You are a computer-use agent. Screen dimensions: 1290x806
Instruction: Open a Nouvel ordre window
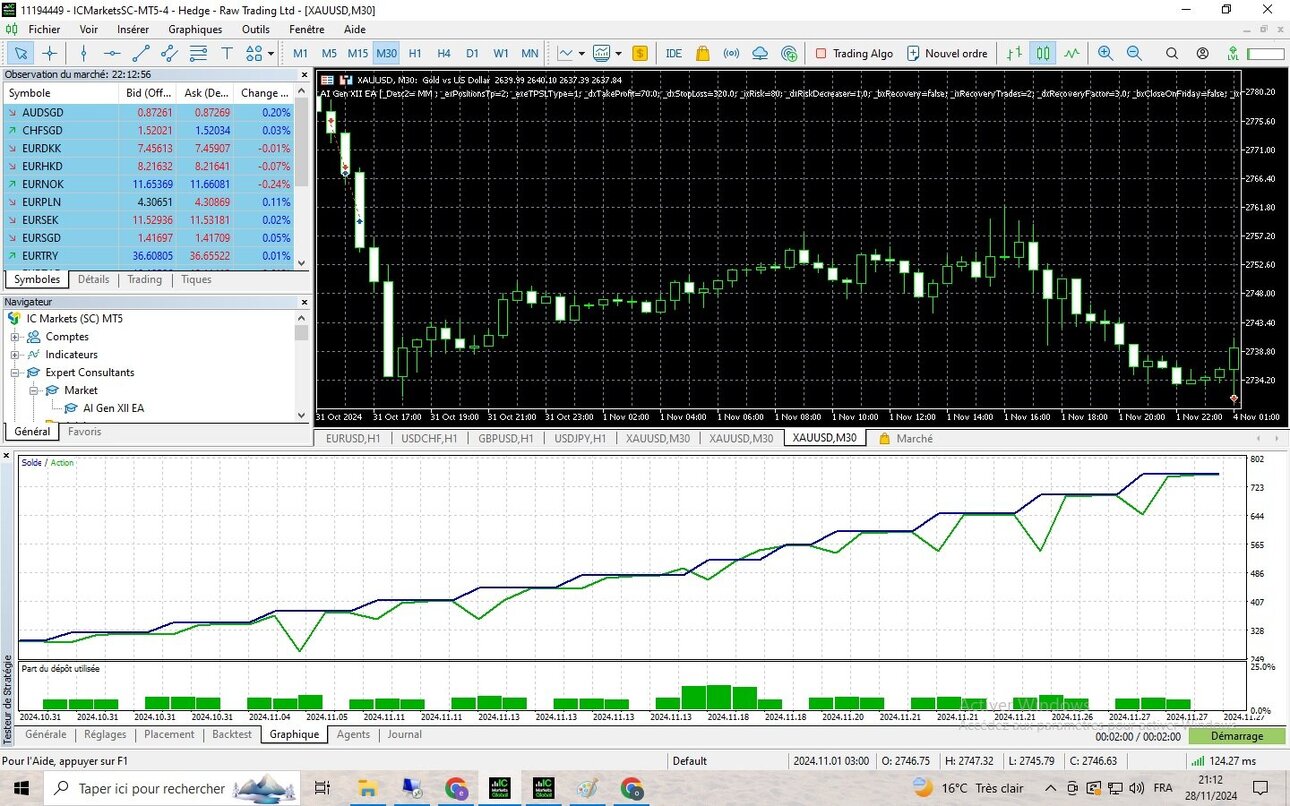(x=947, y=53)
